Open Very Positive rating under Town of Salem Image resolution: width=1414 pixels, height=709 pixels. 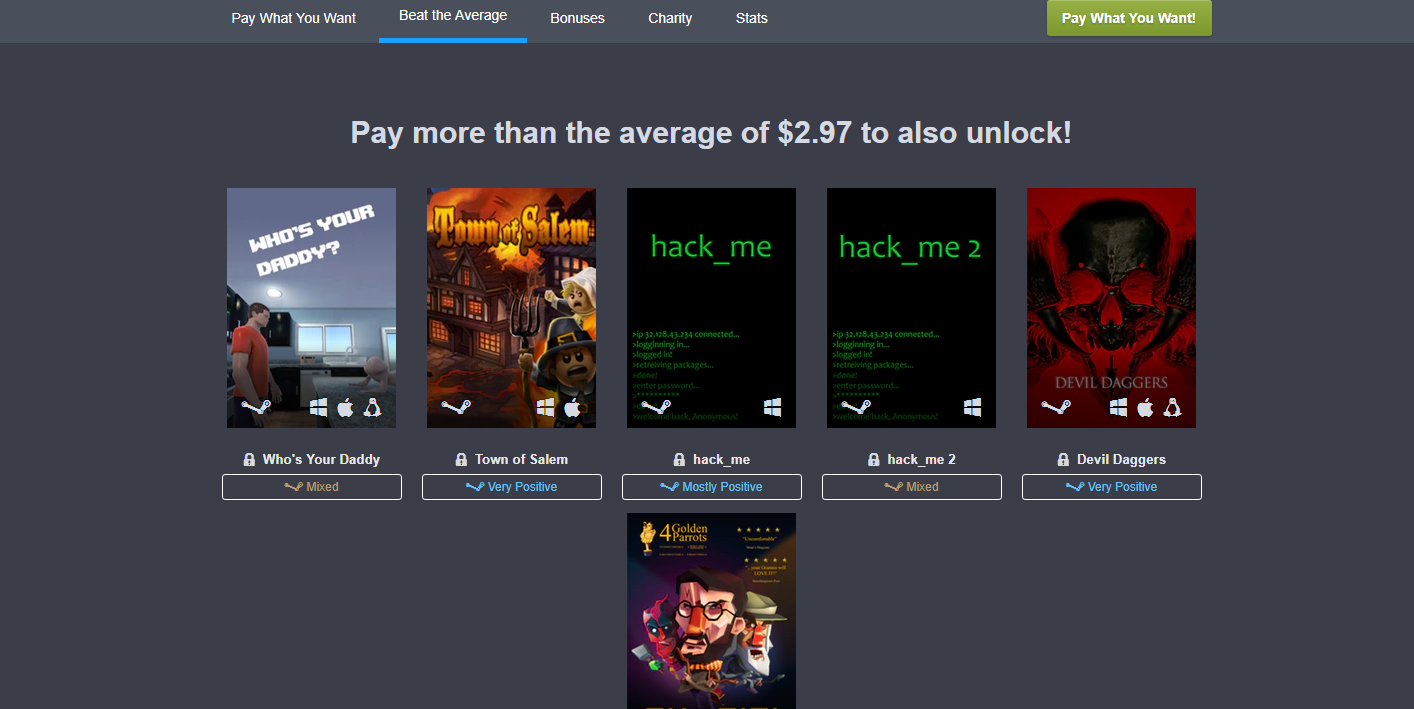click(x=512, y=487)
